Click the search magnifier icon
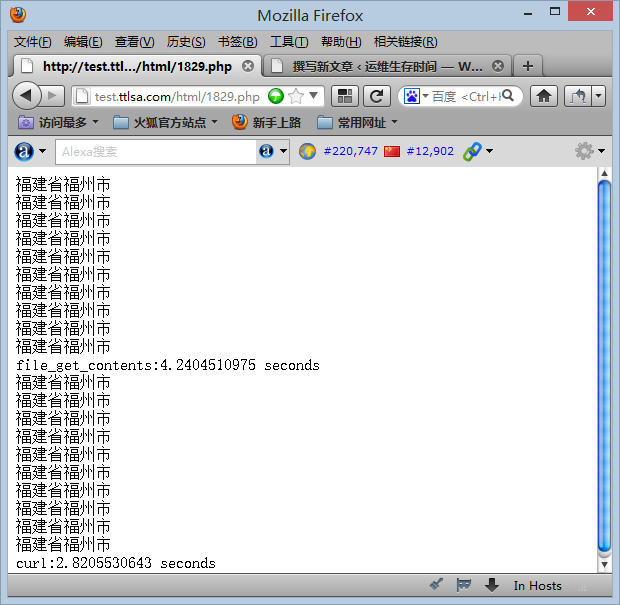Screen dimensions: 620x605 [507, 95]
